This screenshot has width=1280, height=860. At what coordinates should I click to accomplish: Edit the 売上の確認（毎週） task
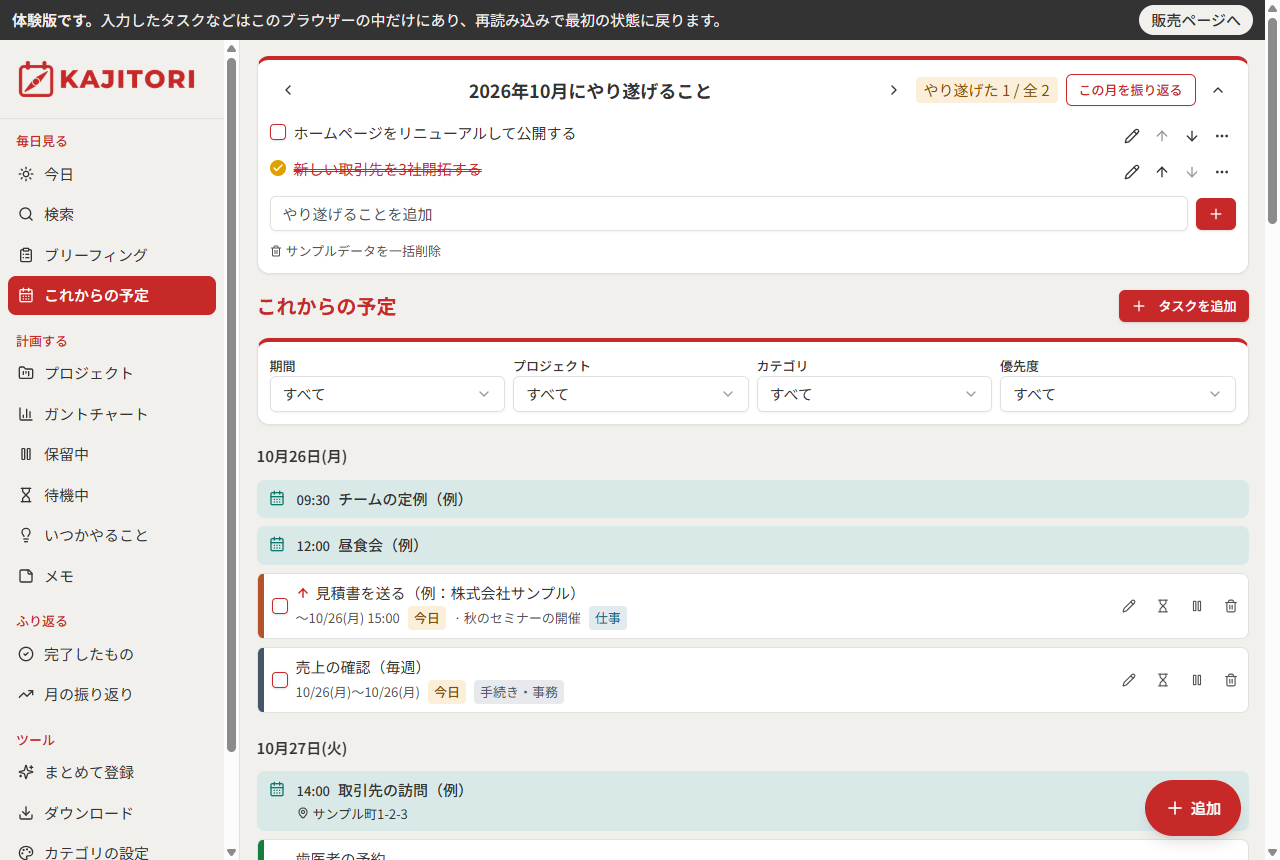(x=1129, y=680)
